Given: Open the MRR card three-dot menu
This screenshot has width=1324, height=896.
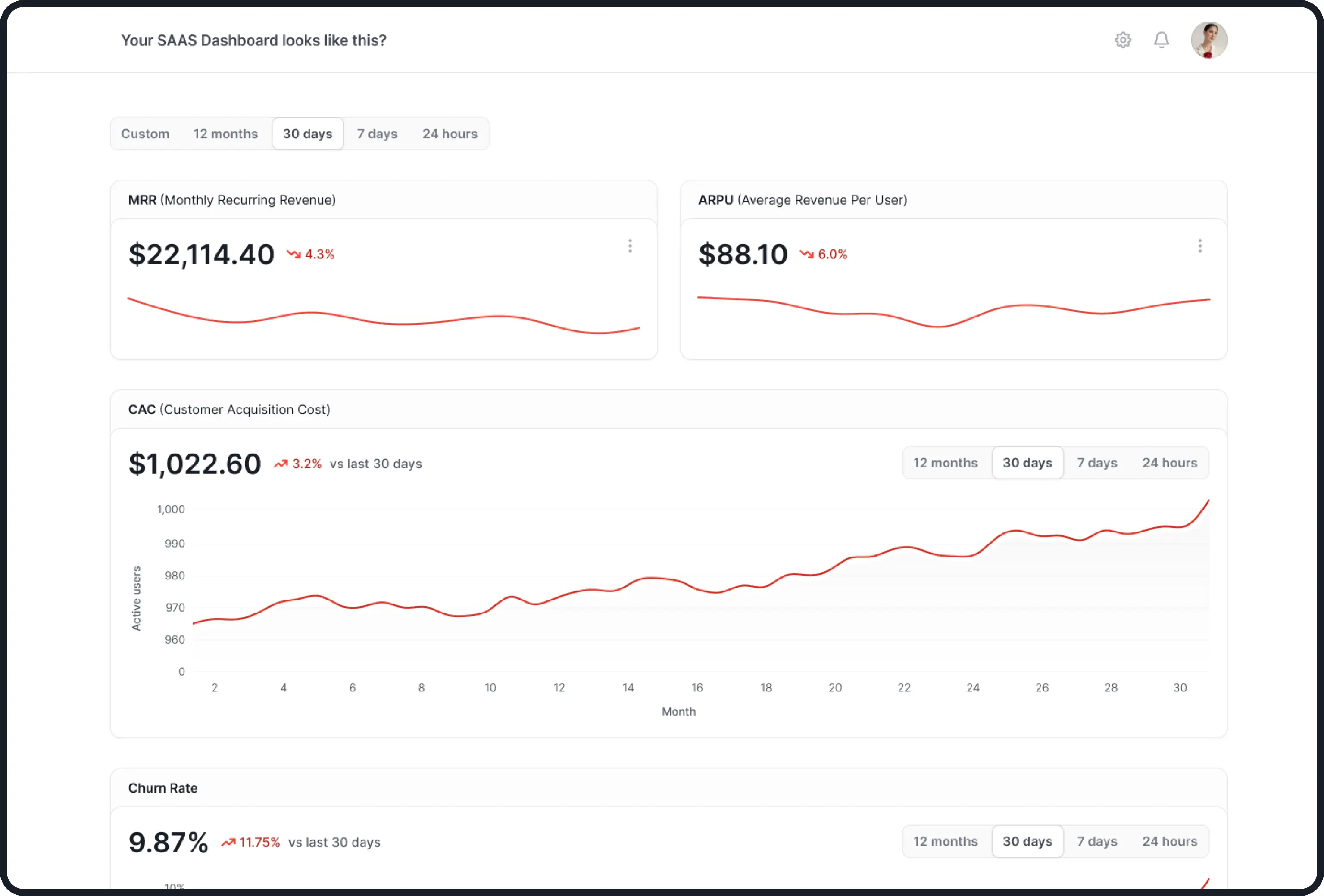Looking at the screenshot, I should (630, 246).
